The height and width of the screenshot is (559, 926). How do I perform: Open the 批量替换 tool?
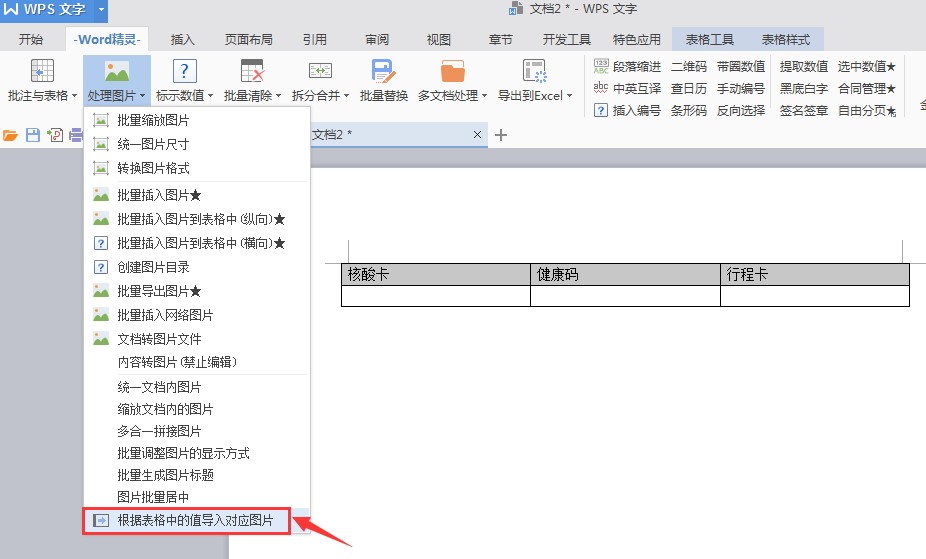point(384,80)
